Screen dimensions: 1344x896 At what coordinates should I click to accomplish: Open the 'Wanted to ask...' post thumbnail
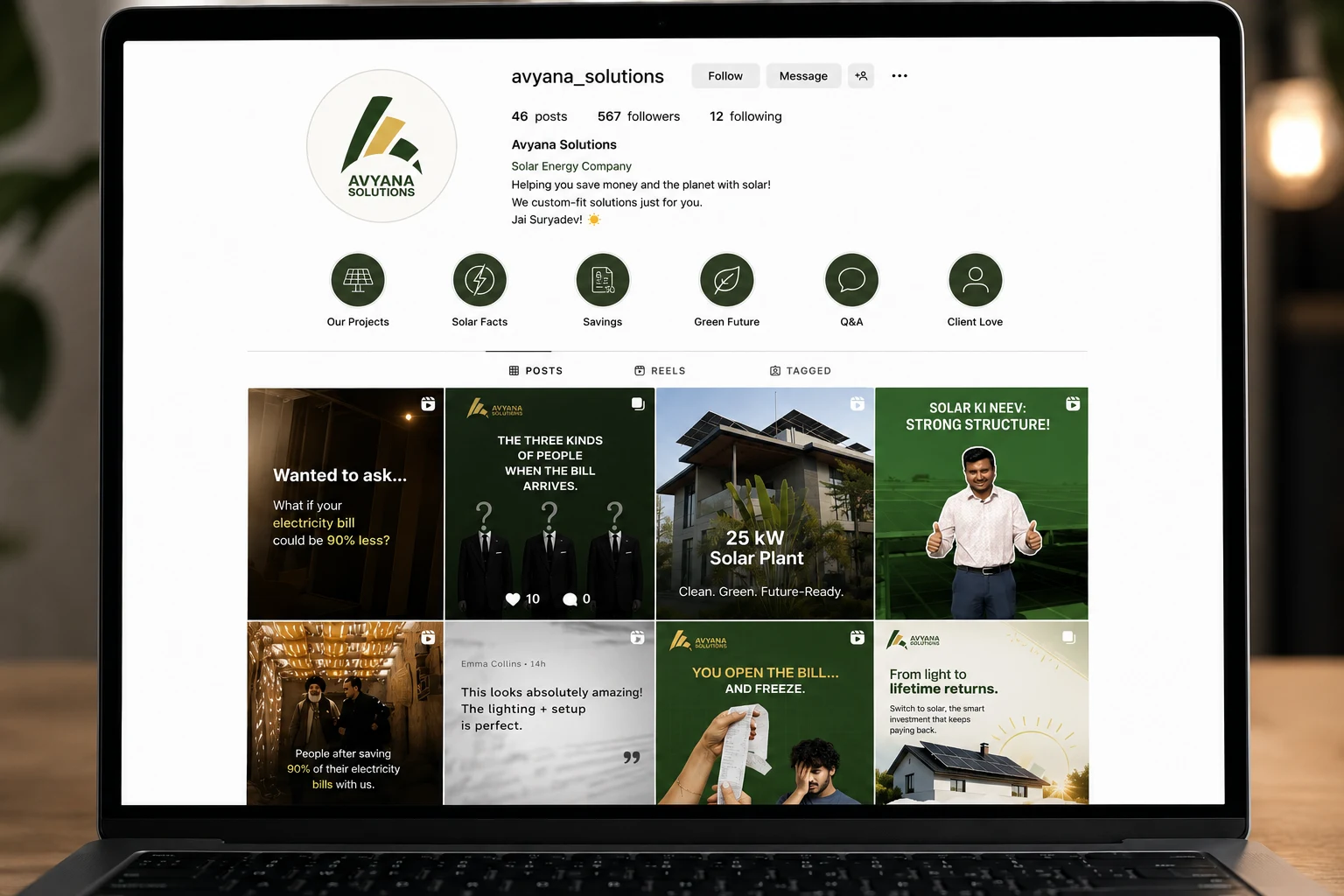point(345,504)
